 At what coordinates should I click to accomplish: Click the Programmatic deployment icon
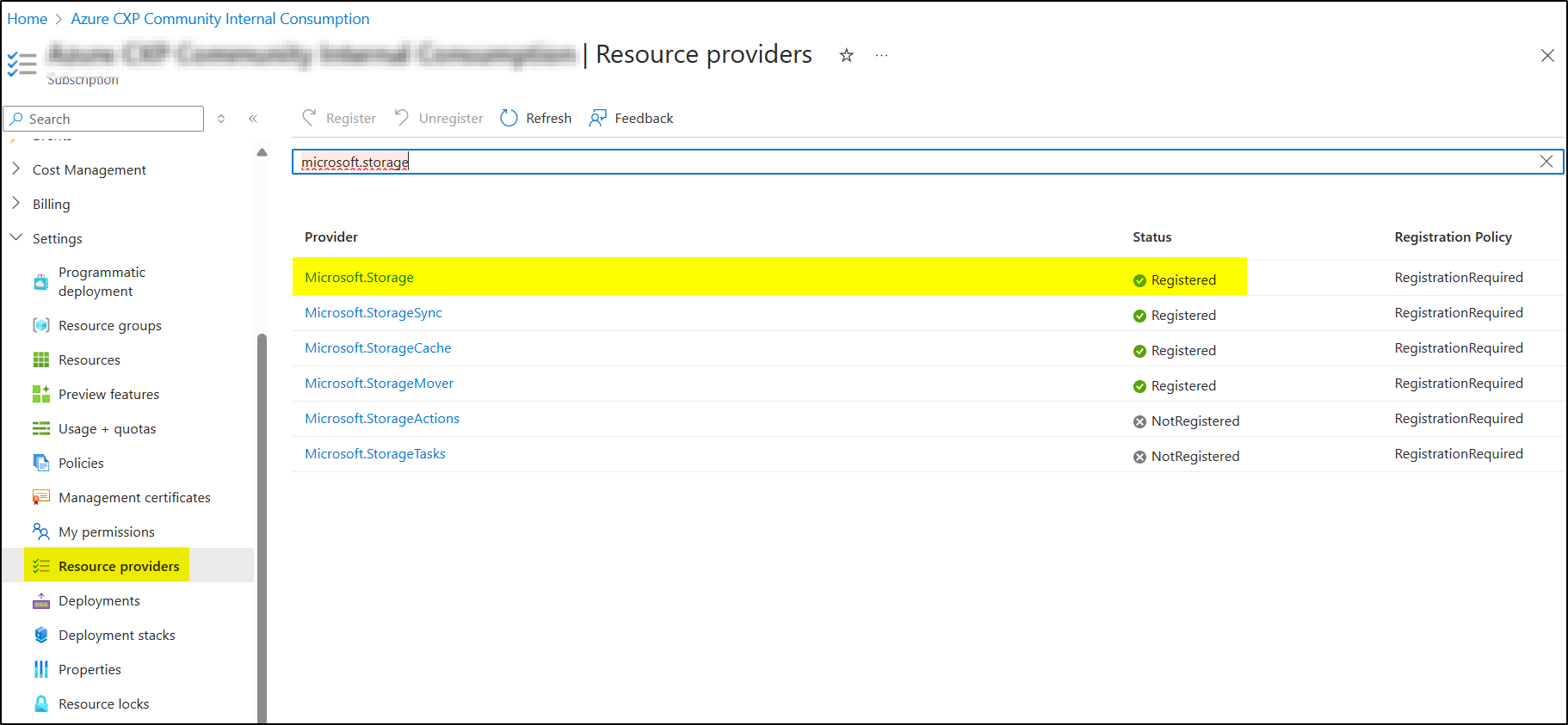40,282
